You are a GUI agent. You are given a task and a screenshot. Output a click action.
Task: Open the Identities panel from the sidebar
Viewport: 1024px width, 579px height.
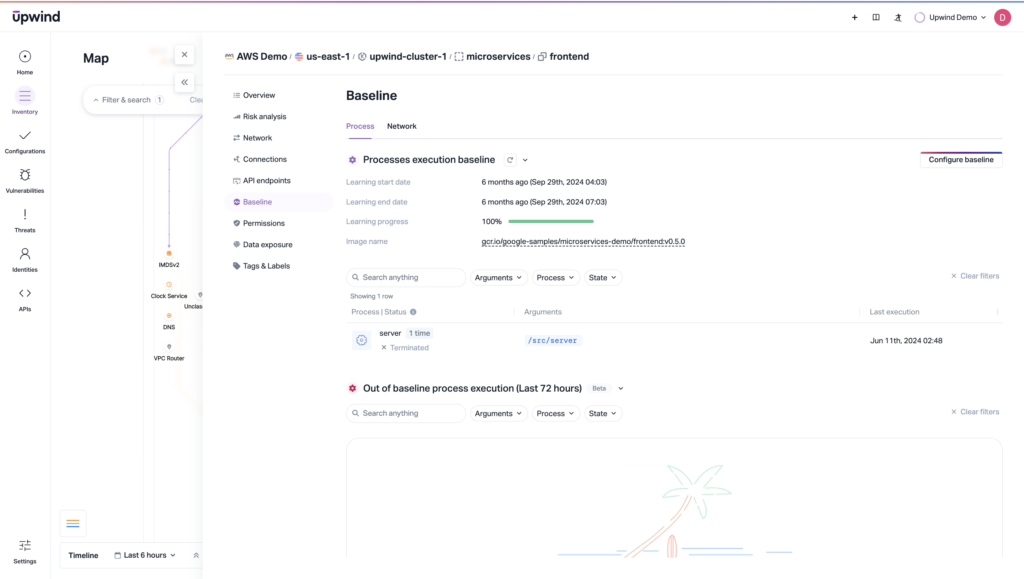tap(25, 258)
